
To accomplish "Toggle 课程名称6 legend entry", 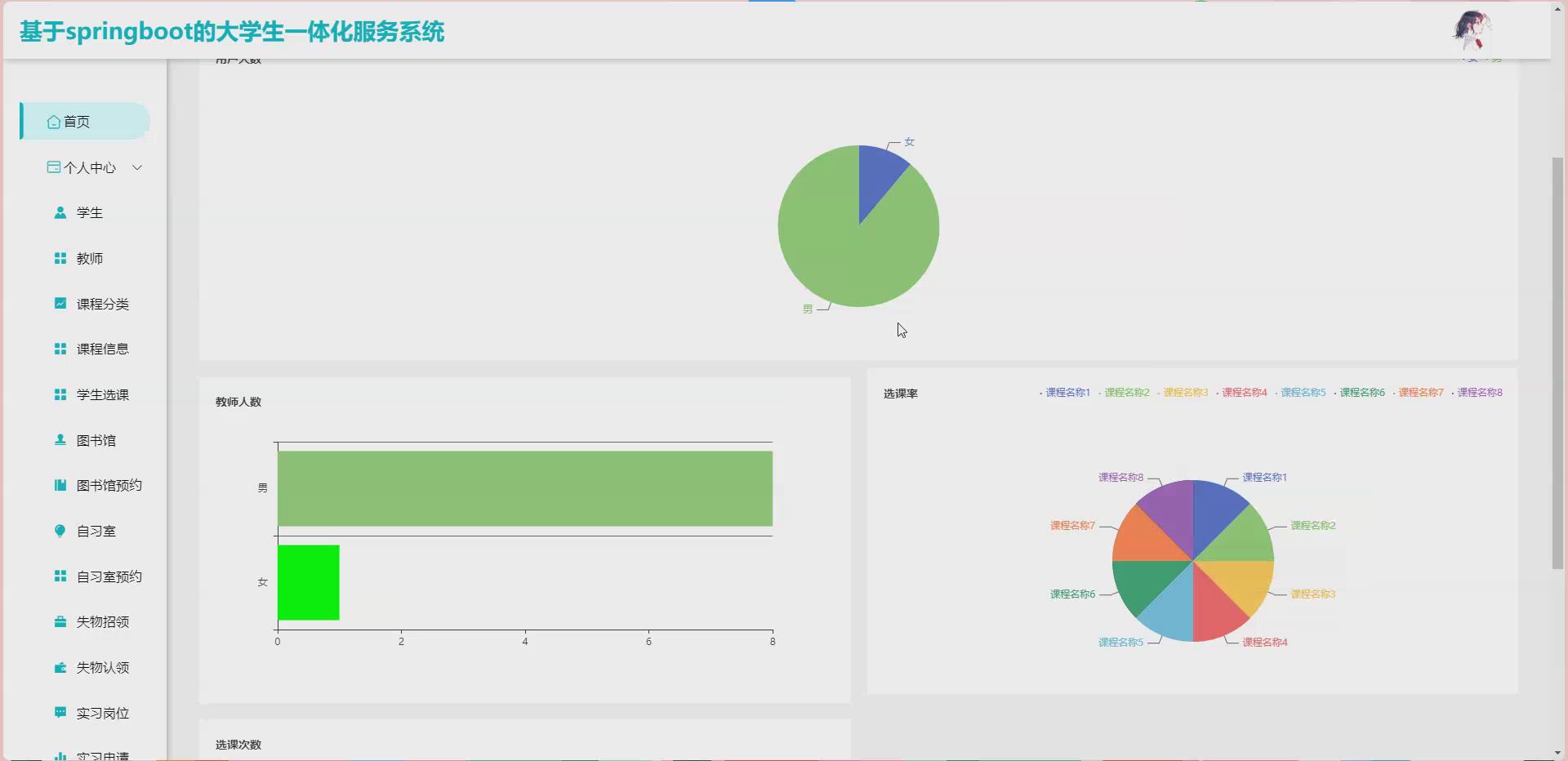I will click(x=1359, y=393).
